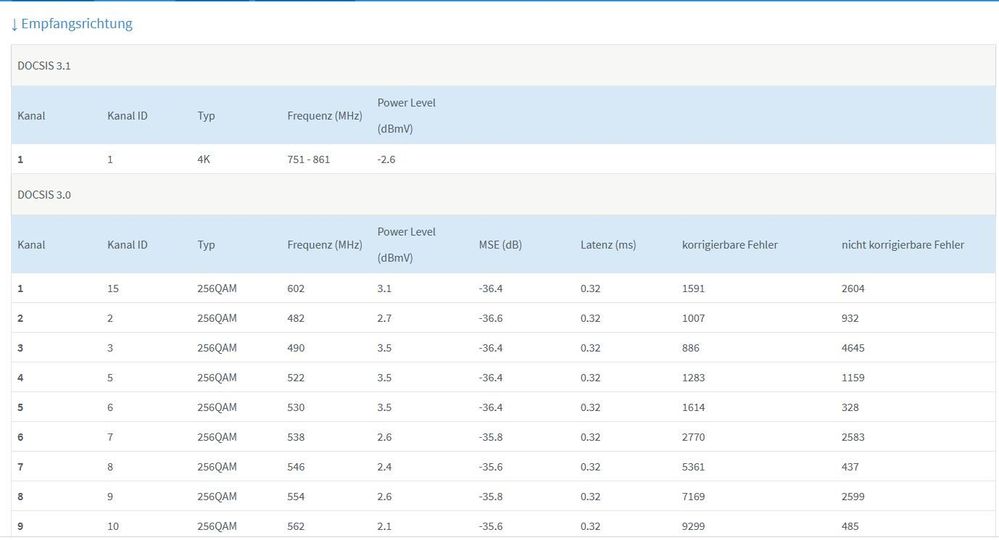The height and width of the screenshot is (540, 999).
Task: Click the -36.6 MSE value
Action: 491,319
